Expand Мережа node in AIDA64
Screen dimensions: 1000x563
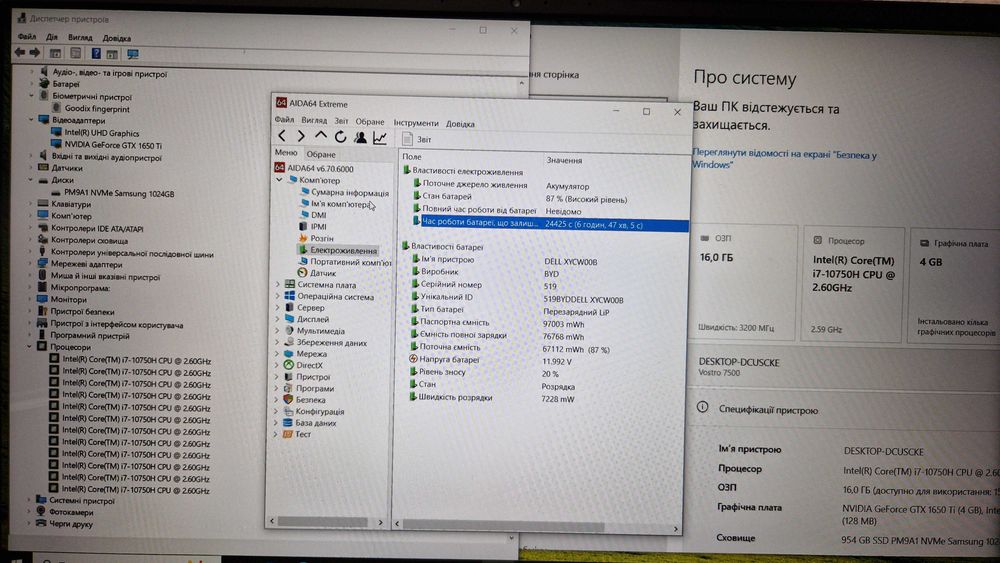pos(277,354)
